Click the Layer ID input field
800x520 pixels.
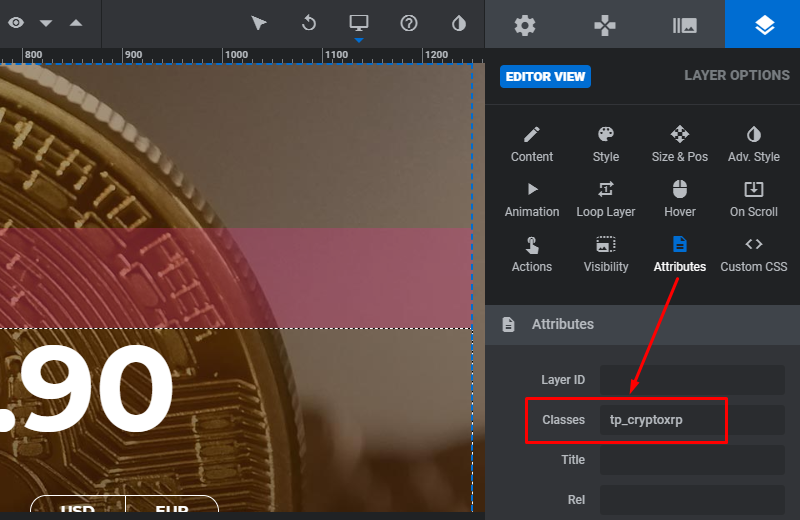692,380
